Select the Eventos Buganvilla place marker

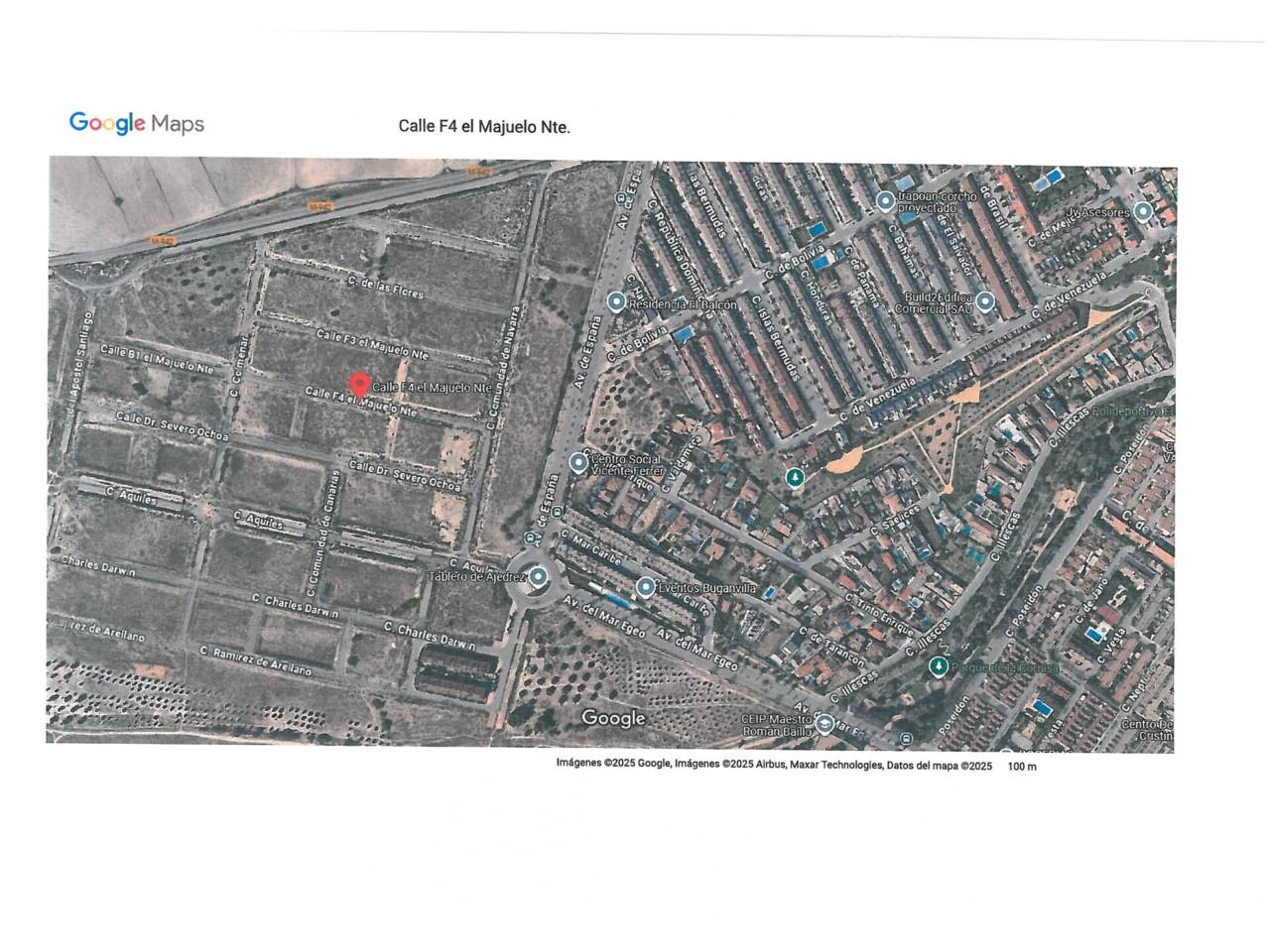(x=646, y=587)
